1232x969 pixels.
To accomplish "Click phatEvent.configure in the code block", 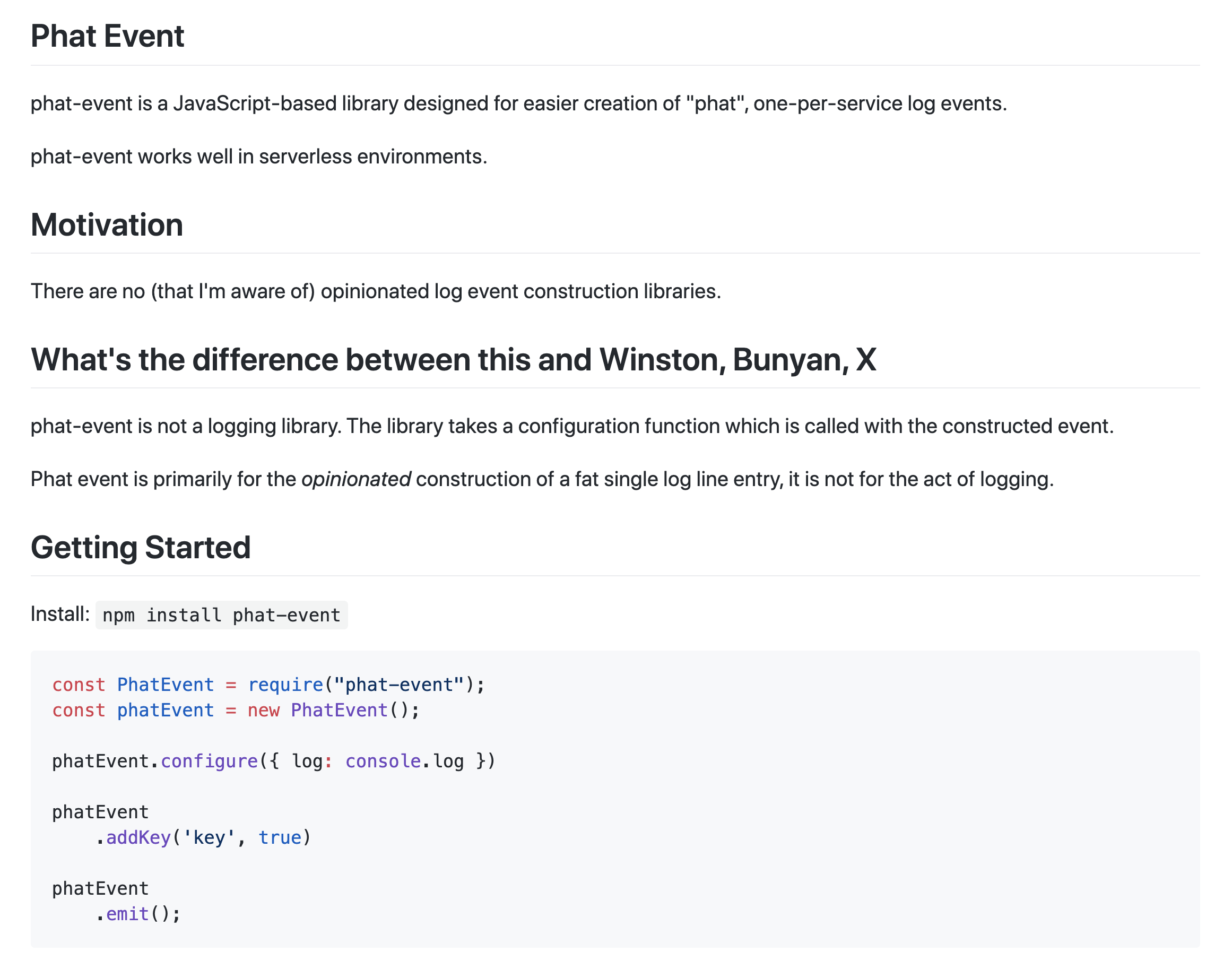I will pyautogui.click(x=155, y=762).
